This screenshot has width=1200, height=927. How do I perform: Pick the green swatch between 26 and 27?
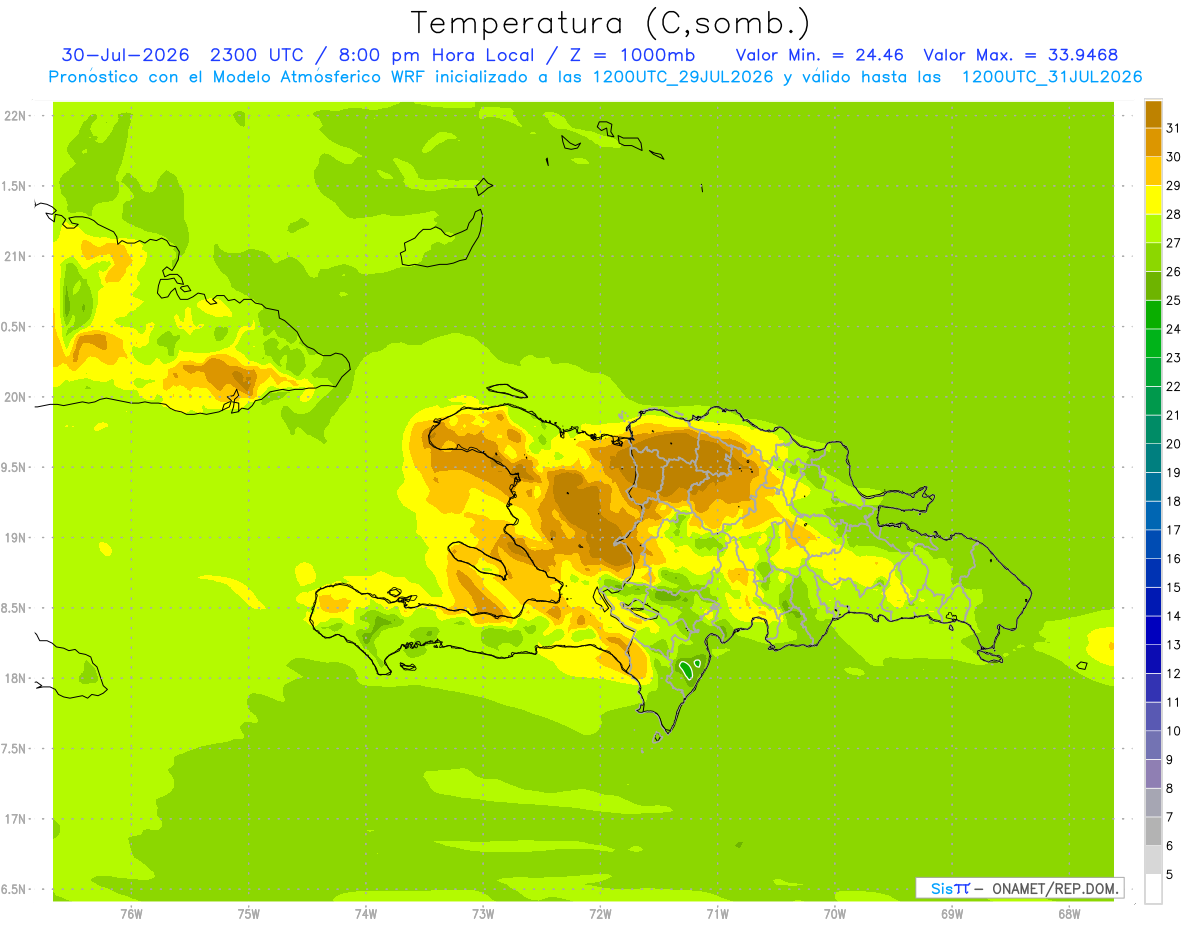coord(1153,257)
